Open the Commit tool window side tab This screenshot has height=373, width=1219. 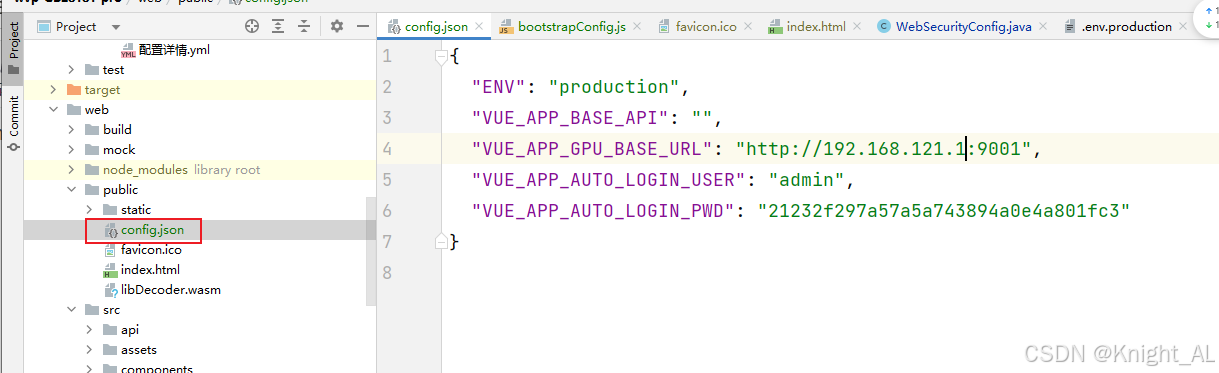13,123
